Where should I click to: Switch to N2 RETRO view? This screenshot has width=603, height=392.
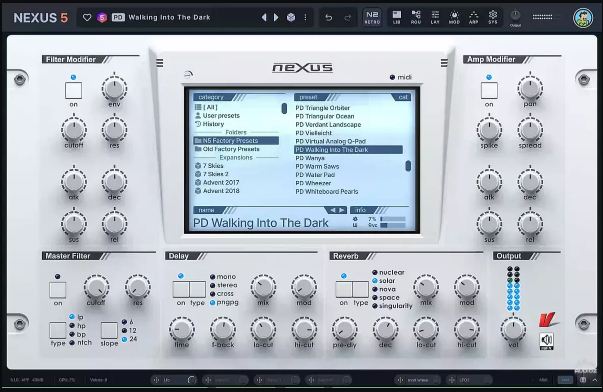coord(372,17)
